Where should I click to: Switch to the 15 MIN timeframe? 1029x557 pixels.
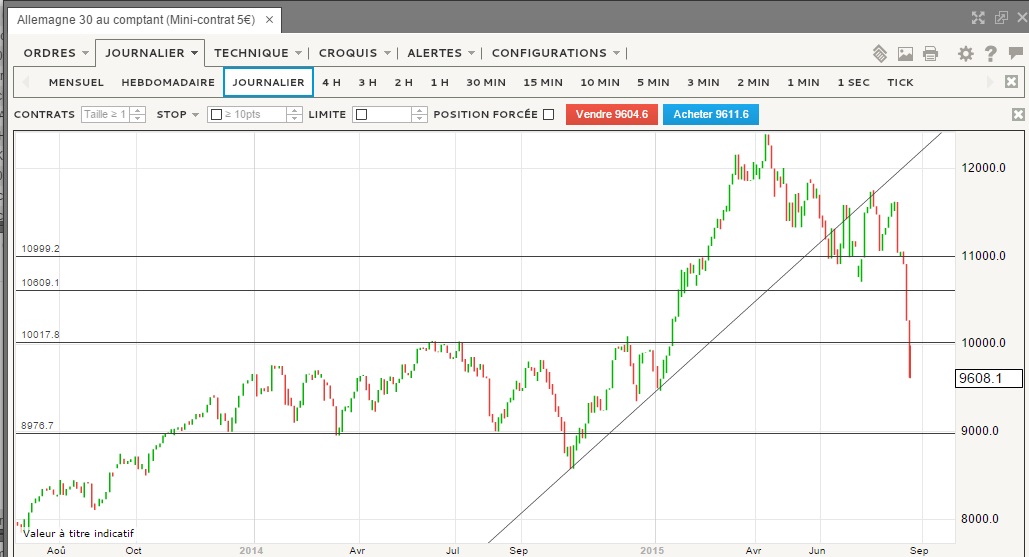click(543, 82)
